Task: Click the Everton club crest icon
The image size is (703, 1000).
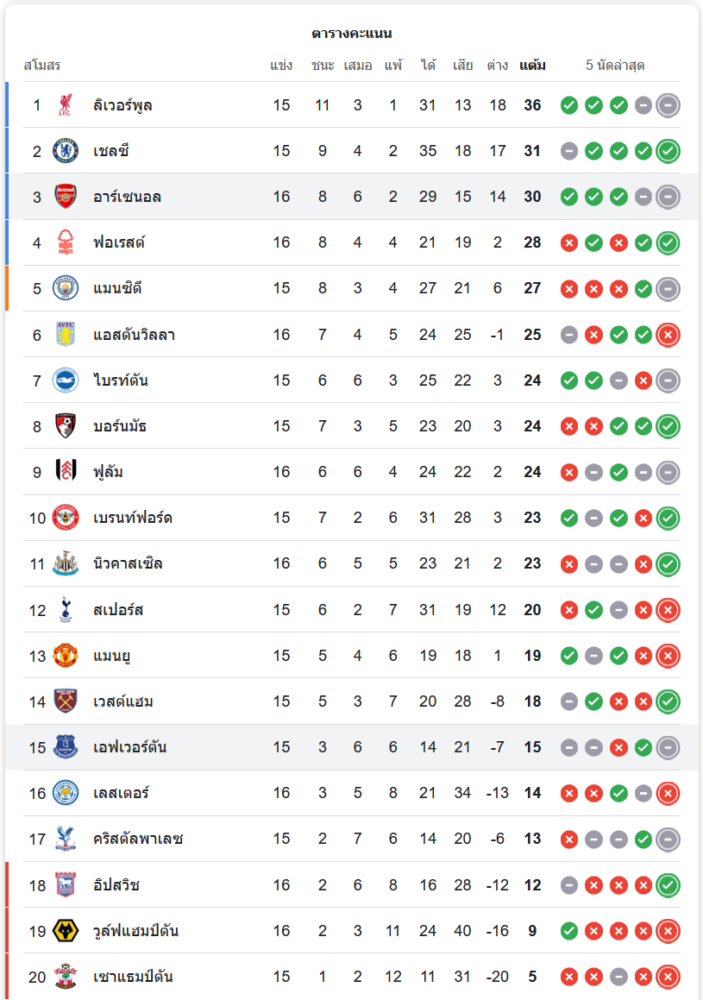Action: click(x=65, y=747)
